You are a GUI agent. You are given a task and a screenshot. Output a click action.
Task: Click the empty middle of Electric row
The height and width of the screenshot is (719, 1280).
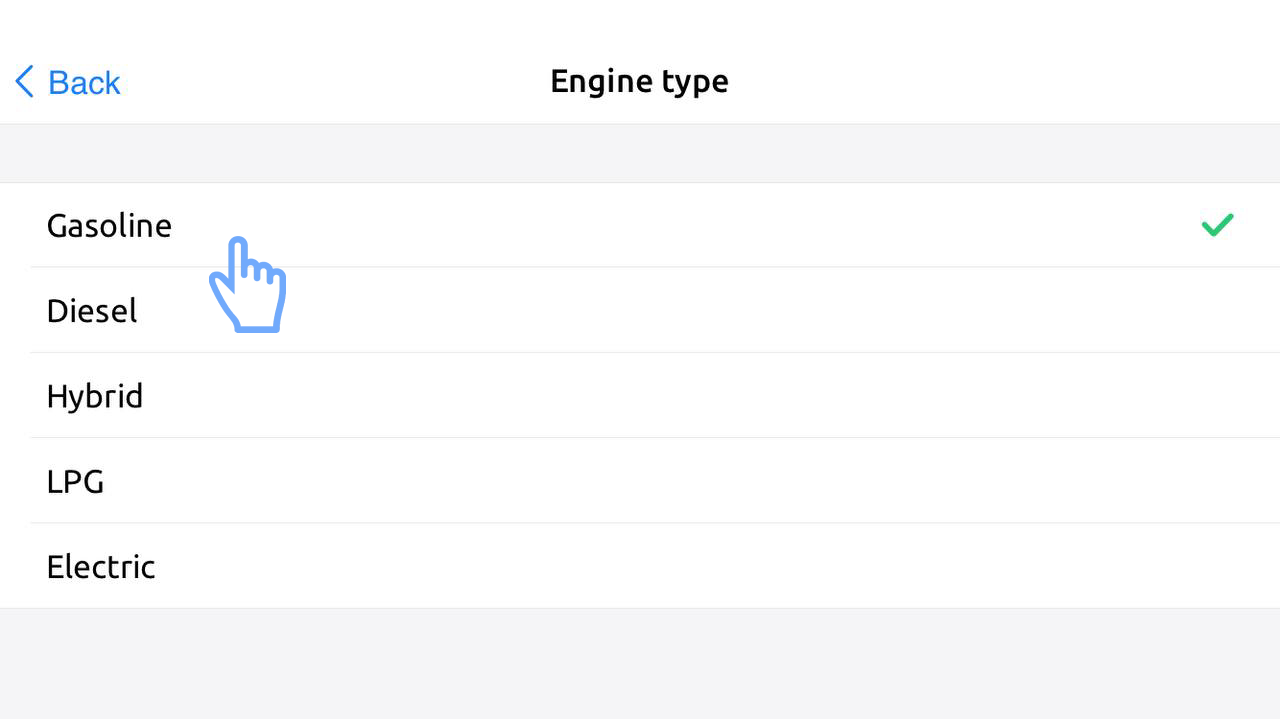tap(640, 566)
